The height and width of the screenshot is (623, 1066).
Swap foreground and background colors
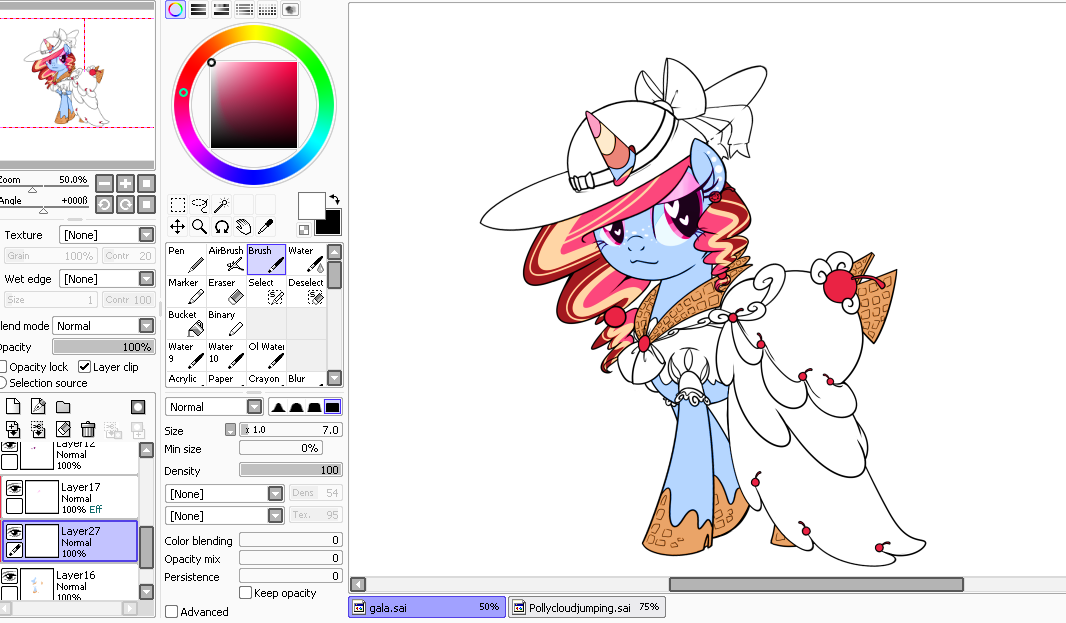334,199
